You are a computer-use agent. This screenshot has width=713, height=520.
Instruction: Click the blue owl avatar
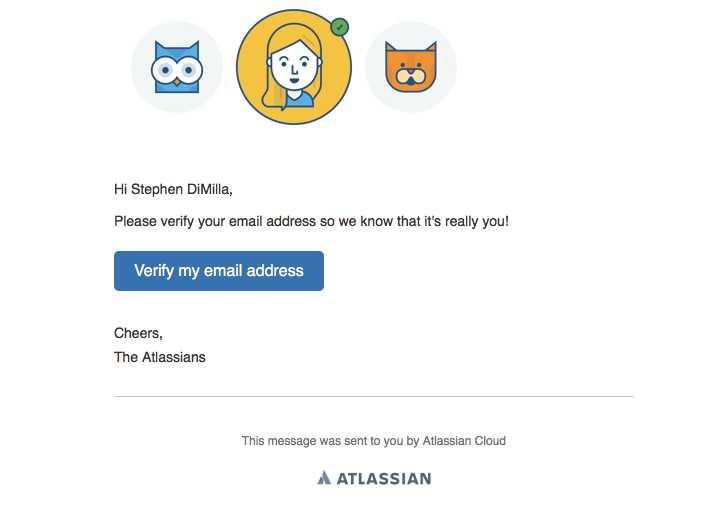pos(177,67)
